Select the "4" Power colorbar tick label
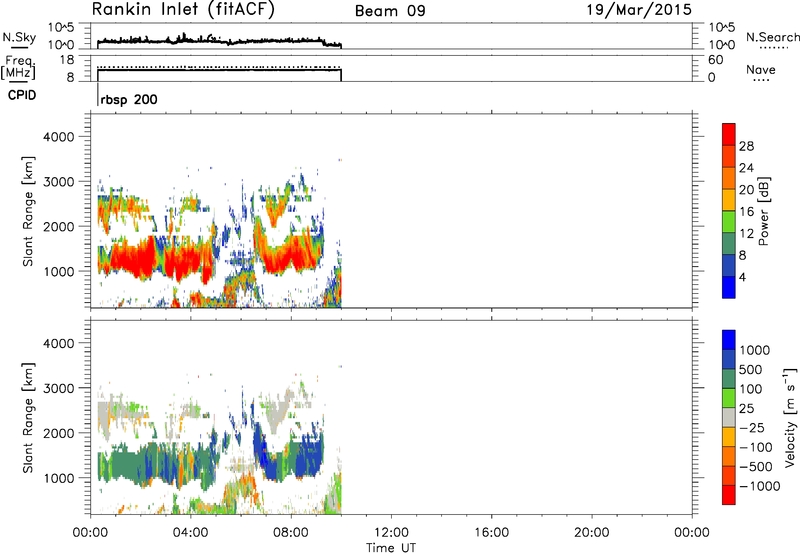Image resolution: width=800 pixels, height=554 pixels. point(742,277)
